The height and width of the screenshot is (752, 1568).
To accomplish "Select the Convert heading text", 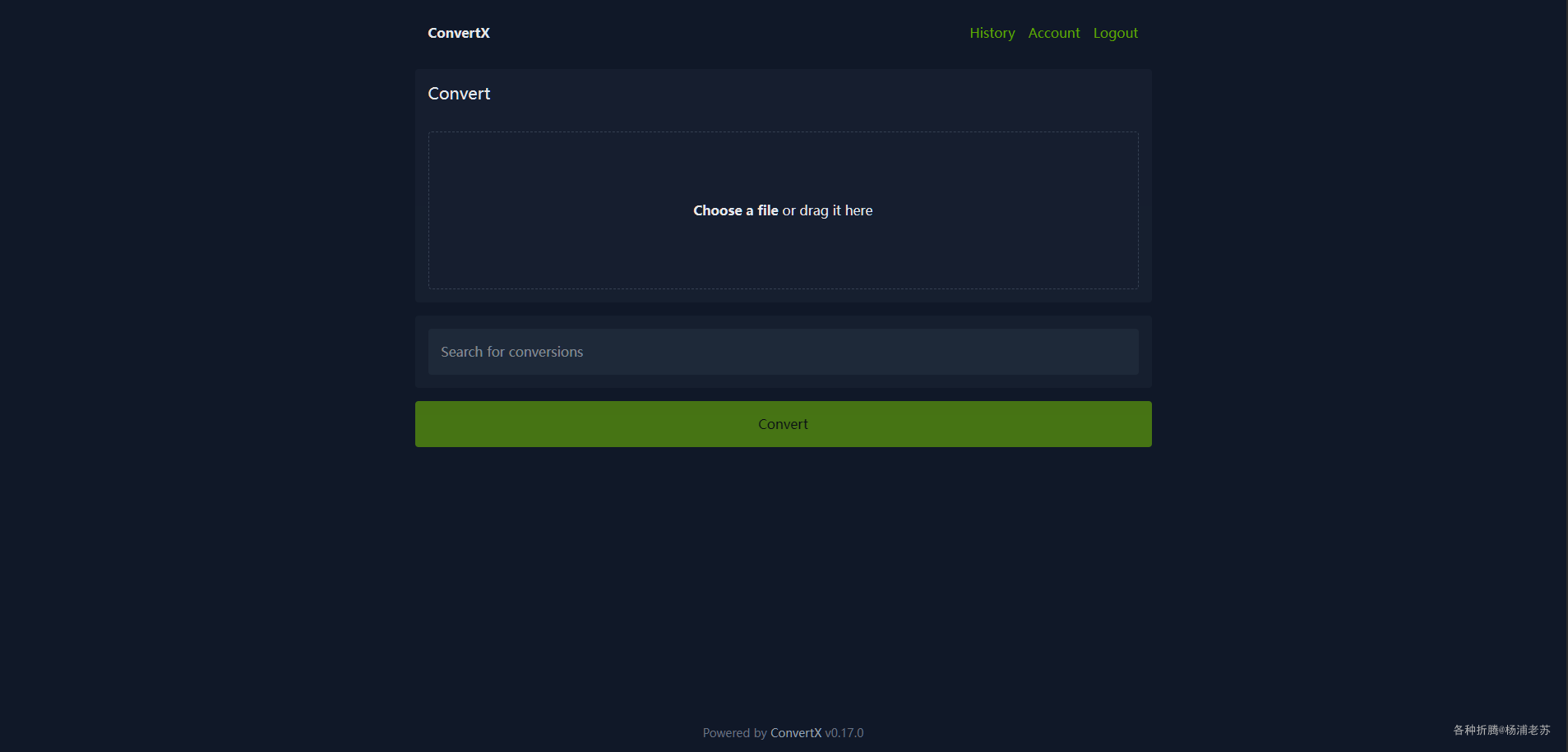I will (459, 94).
